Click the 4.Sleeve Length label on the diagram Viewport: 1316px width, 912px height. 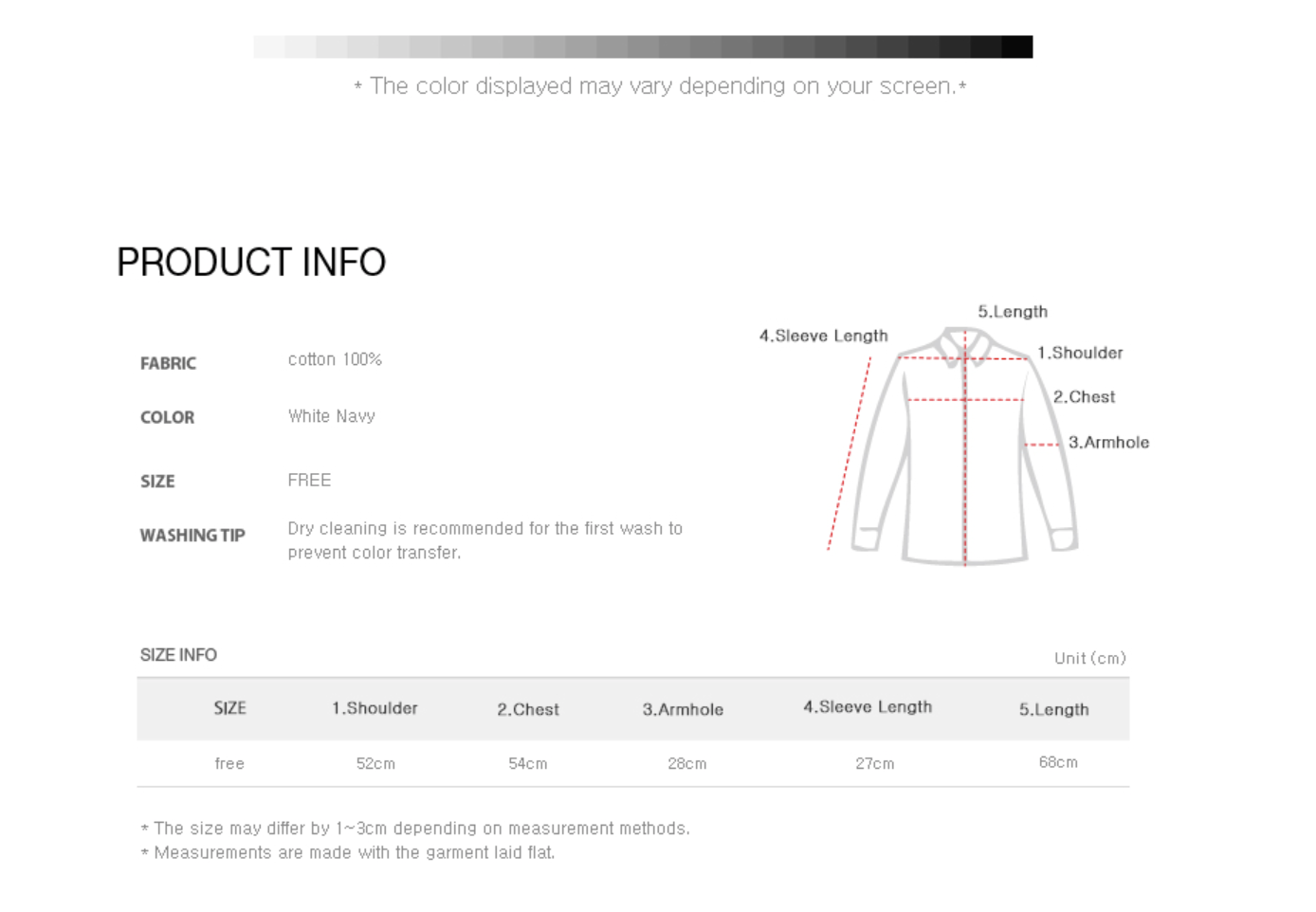pos(823,336)
